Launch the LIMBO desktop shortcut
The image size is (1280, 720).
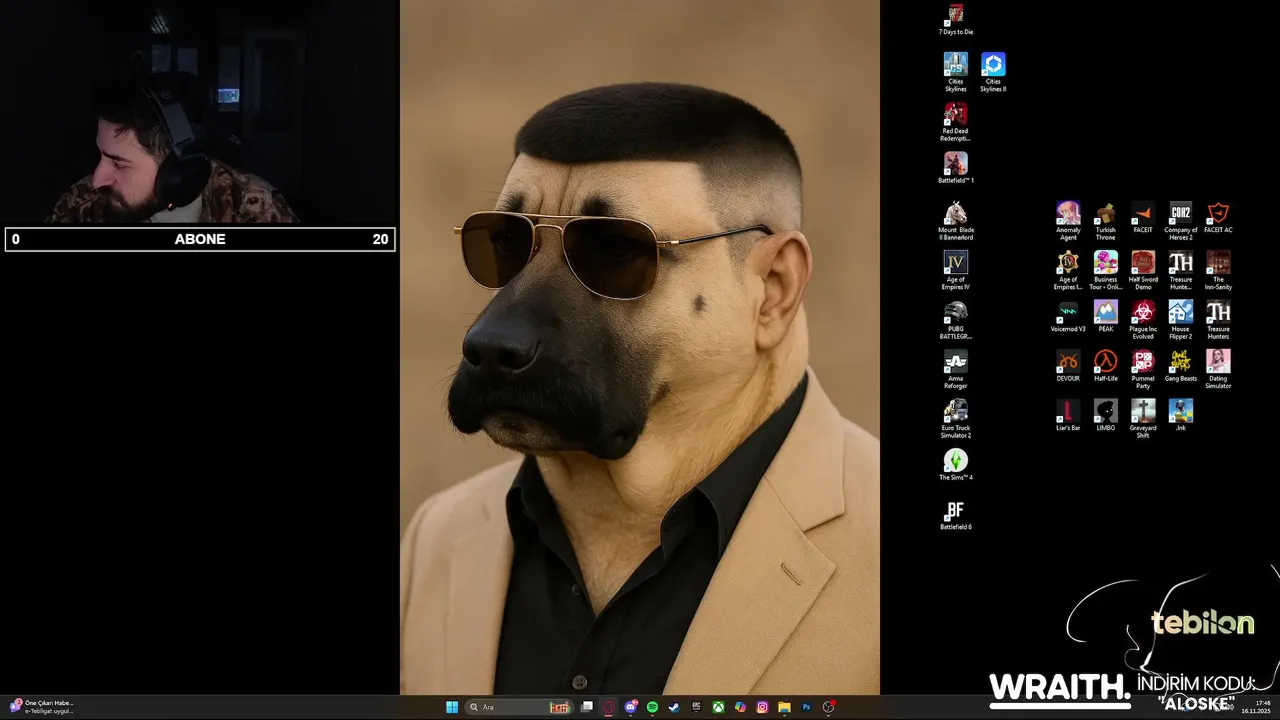click(x=1105, y=415)
